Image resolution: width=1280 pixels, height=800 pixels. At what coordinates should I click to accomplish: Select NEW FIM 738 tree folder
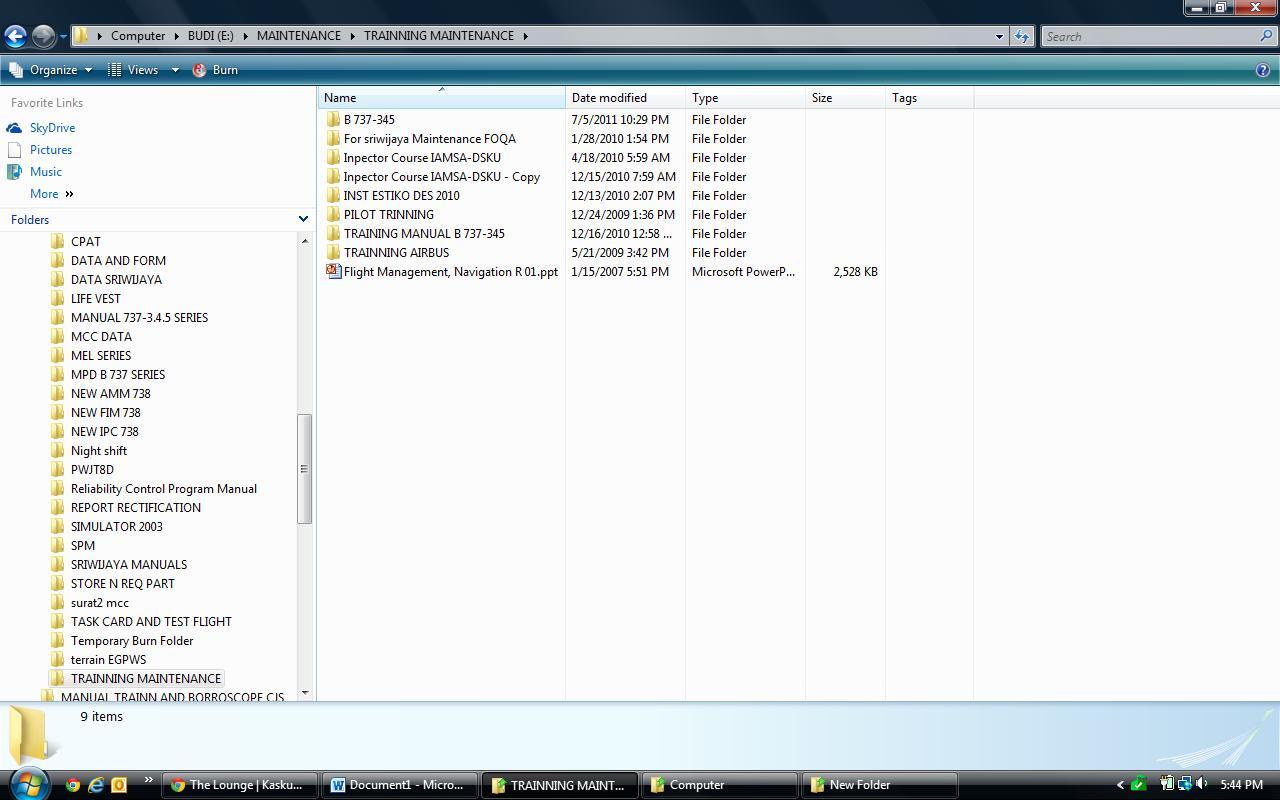pos(105,413)
